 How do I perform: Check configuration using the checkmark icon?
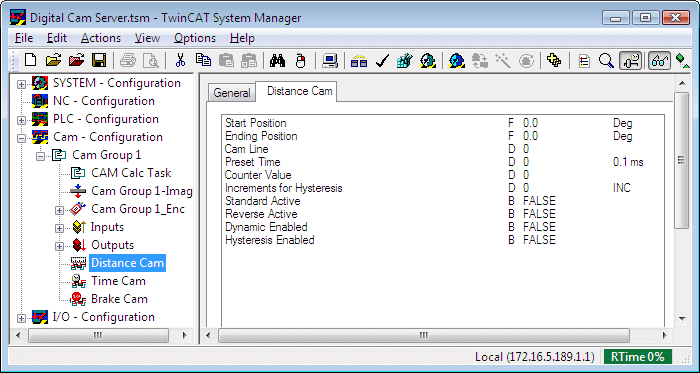383,60
